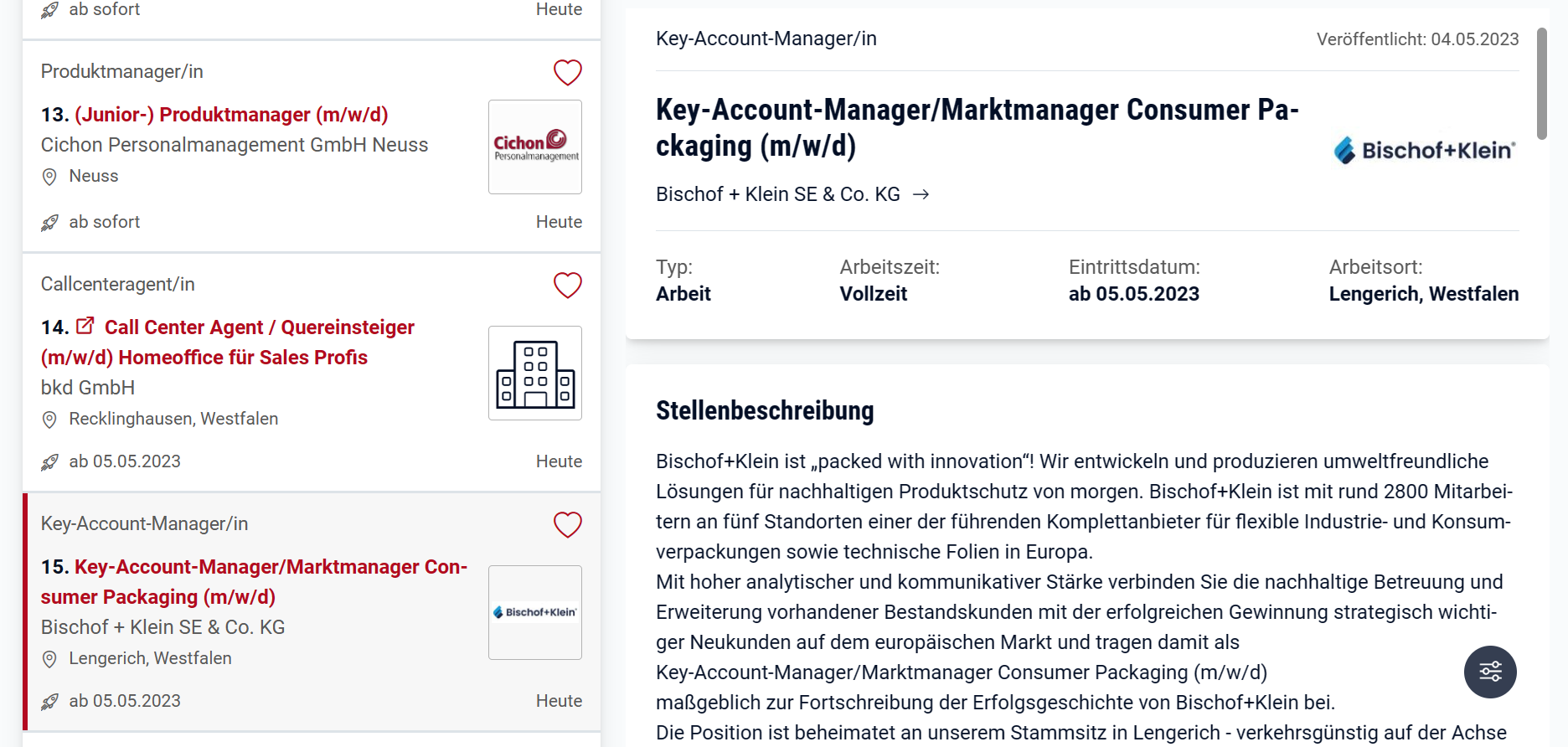1568x747 pixels.
Task: Click 'Bischof + Klein SE & Co. KG' in job 15 card
Action: [x=163, y=627]
